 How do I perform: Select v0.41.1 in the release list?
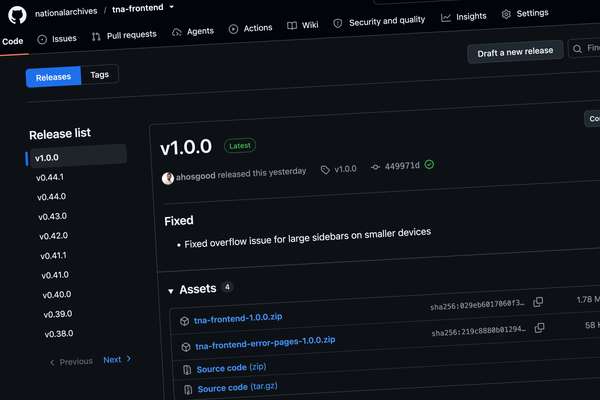[x=54, y=255]
